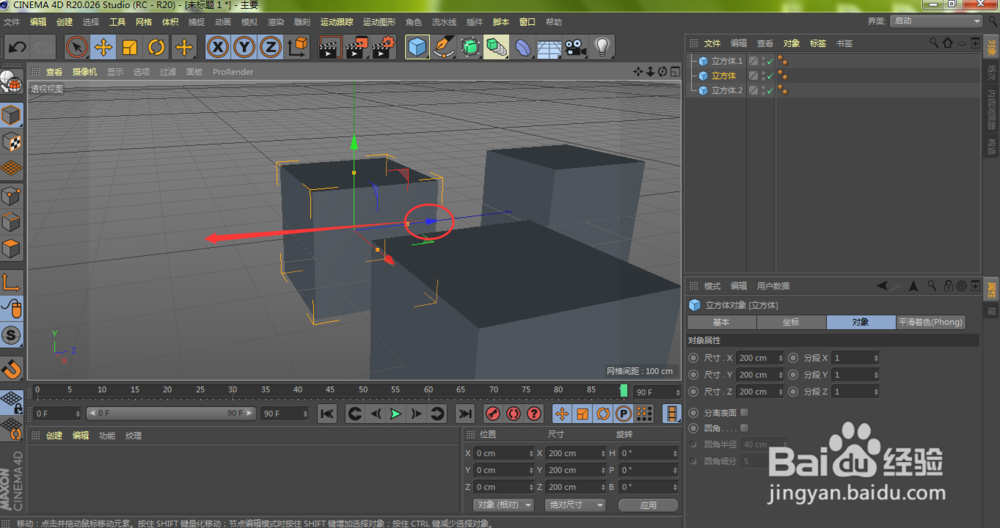The image size is (1000, 528).
Task: Switch to Texture mode checkered cube
Action: [11, 142]
